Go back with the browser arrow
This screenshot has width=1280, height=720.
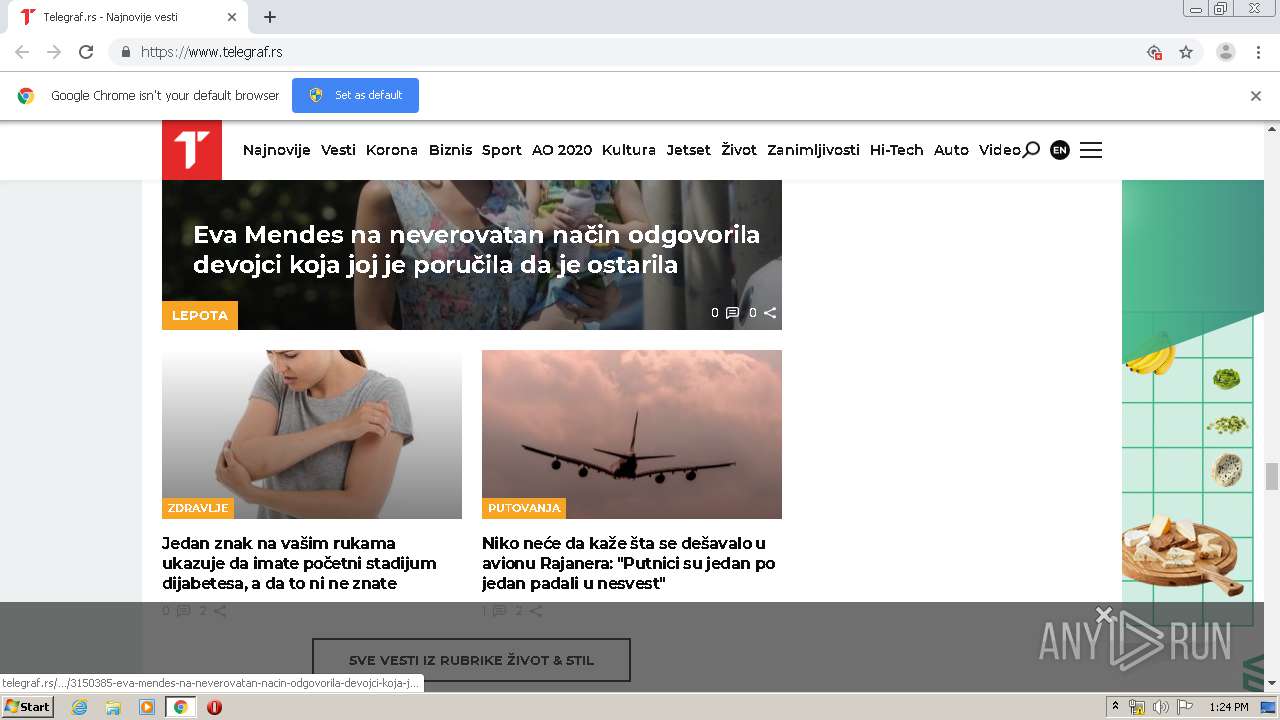tap(22, 52)
